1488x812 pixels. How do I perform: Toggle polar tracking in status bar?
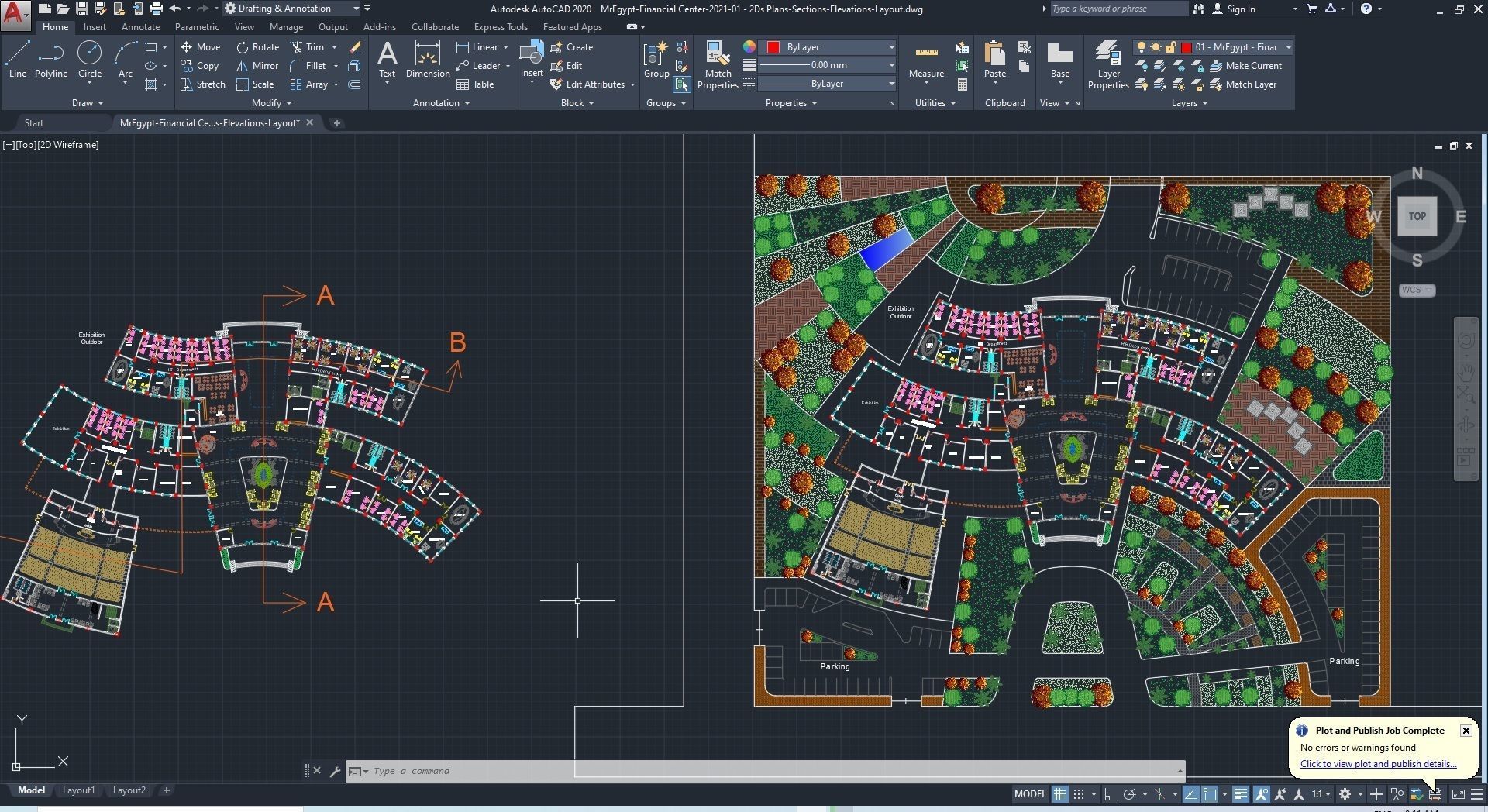(1130, 794)
